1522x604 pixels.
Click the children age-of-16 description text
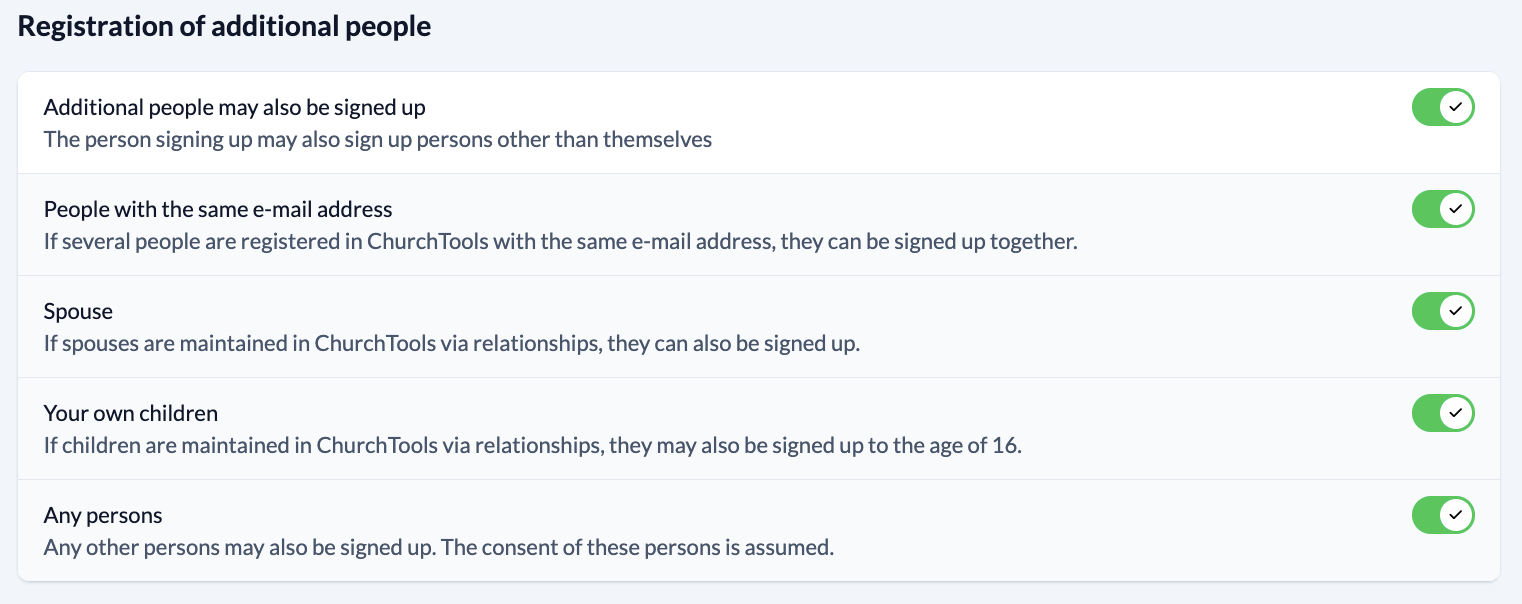[x=532, y=445]
